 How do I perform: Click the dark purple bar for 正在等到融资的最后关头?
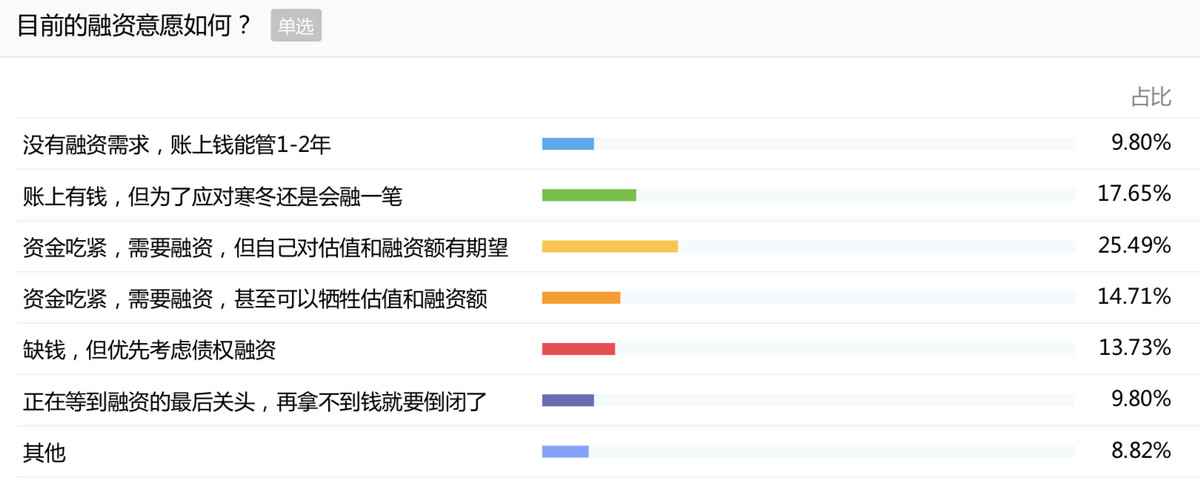tap(568, 400)
